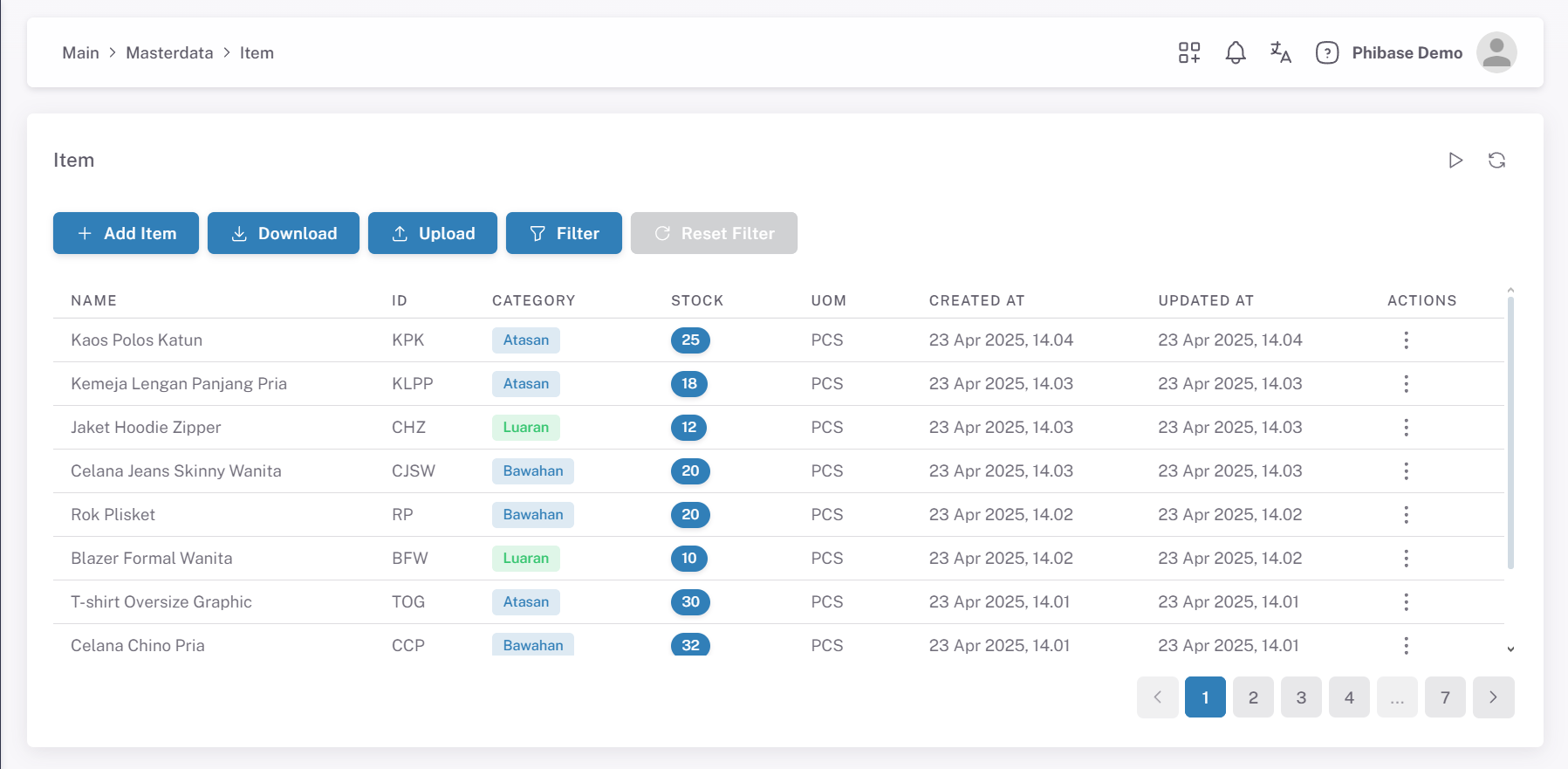Click the language translate icon
Screen dimensions: 1568x769
point(1280,52)
